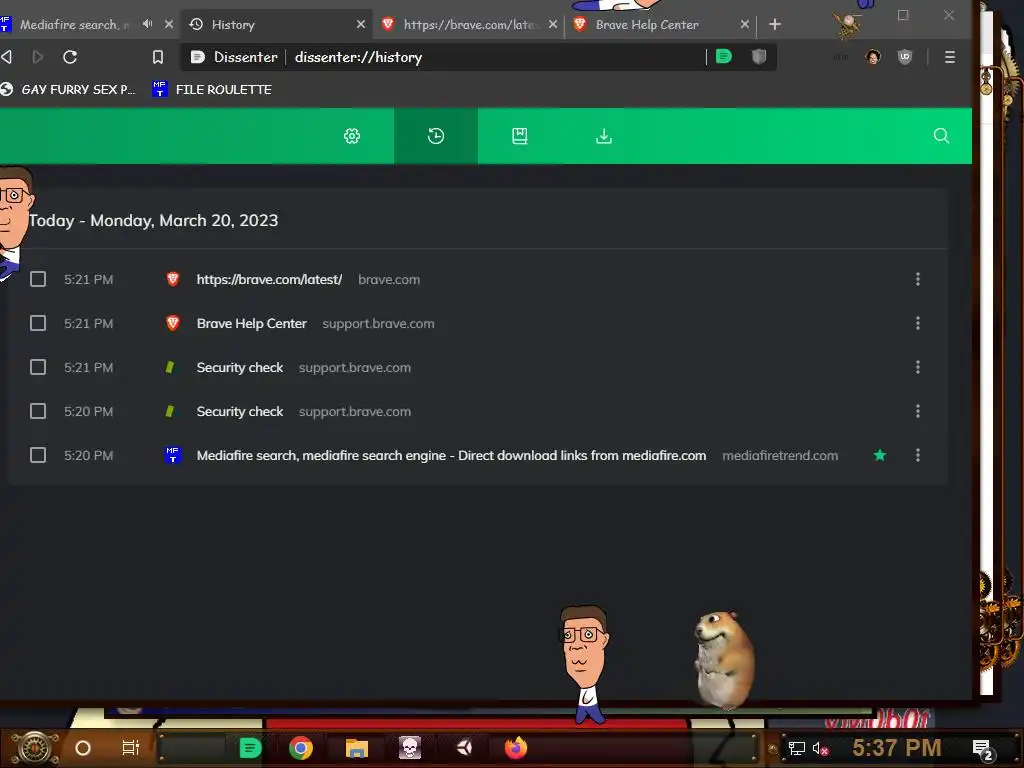
Task: Open the shield icon in address bar
Action: pos(758,57)
